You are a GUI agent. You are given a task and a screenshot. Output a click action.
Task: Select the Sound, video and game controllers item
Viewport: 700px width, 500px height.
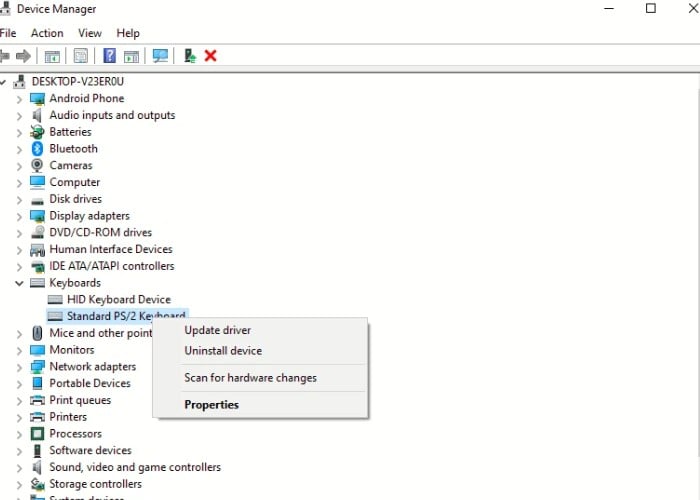coord(135,467)
